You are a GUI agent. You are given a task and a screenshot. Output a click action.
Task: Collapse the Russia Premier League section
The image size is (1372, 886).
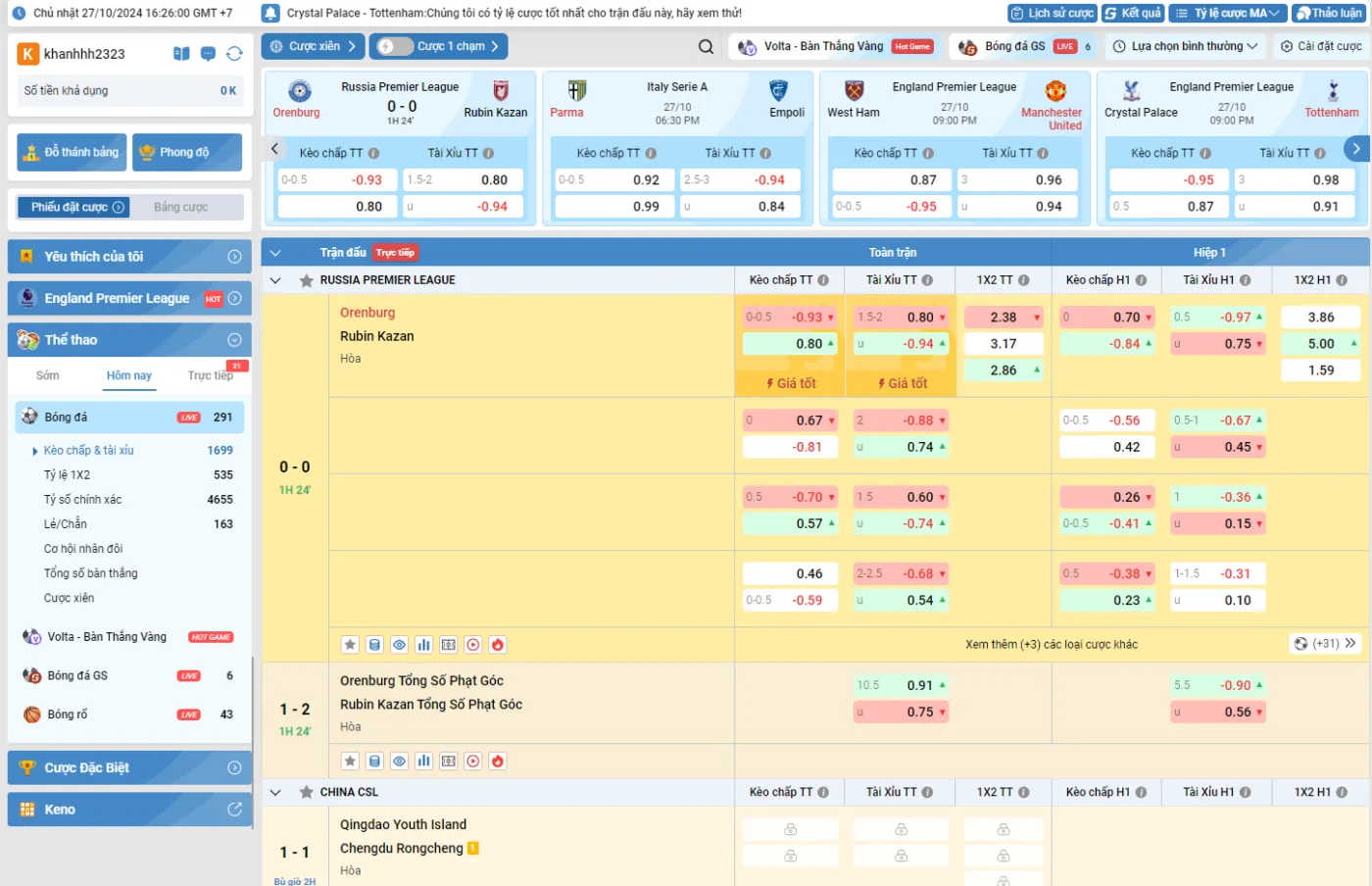[275, 280]
